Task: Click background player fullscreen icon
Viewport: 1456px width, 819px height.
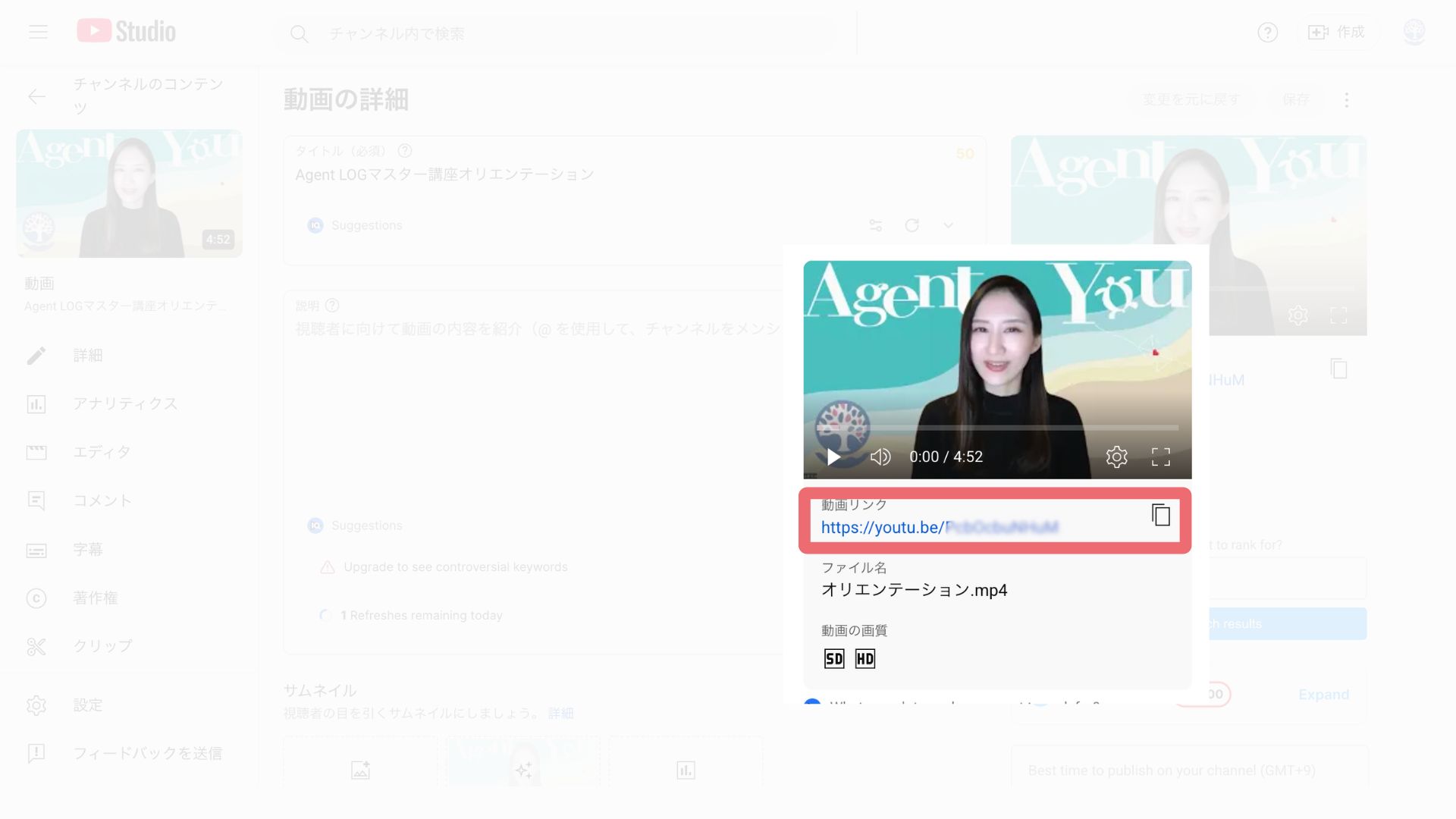Action: pyautogui.click(x=1338, y=315)
